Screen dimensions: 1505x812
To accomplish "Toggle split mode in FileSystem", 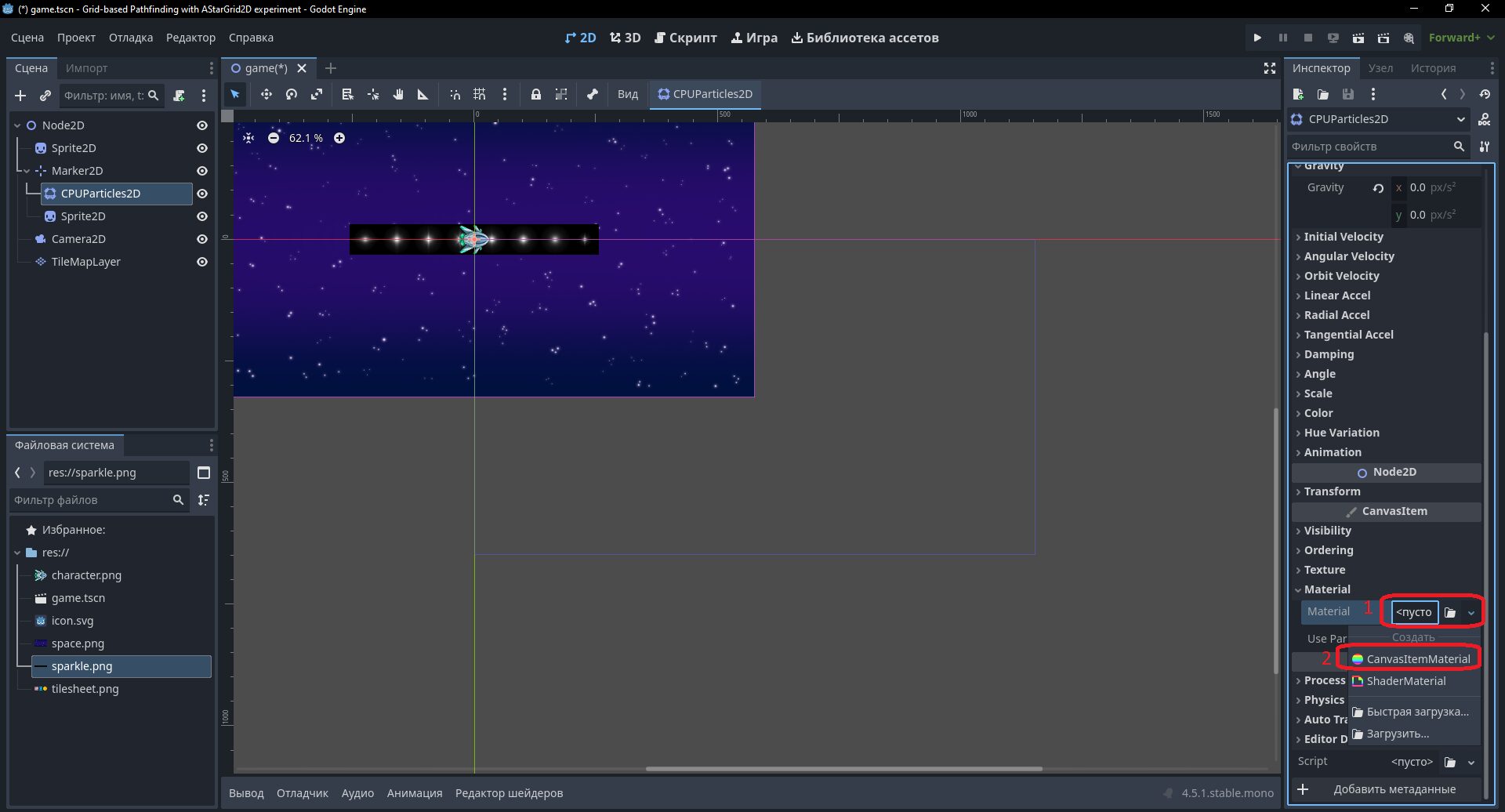I will coord(204,473).
